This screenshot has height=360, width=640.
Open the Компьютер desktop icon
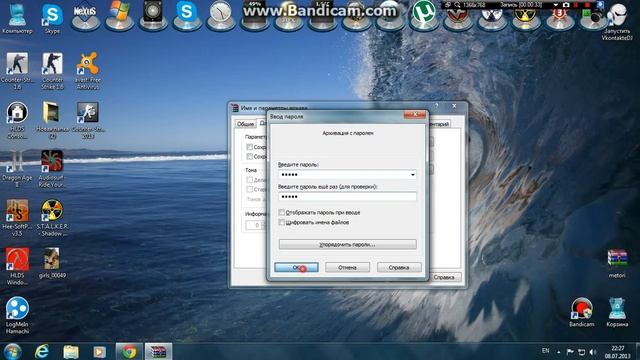pos(17,19)
